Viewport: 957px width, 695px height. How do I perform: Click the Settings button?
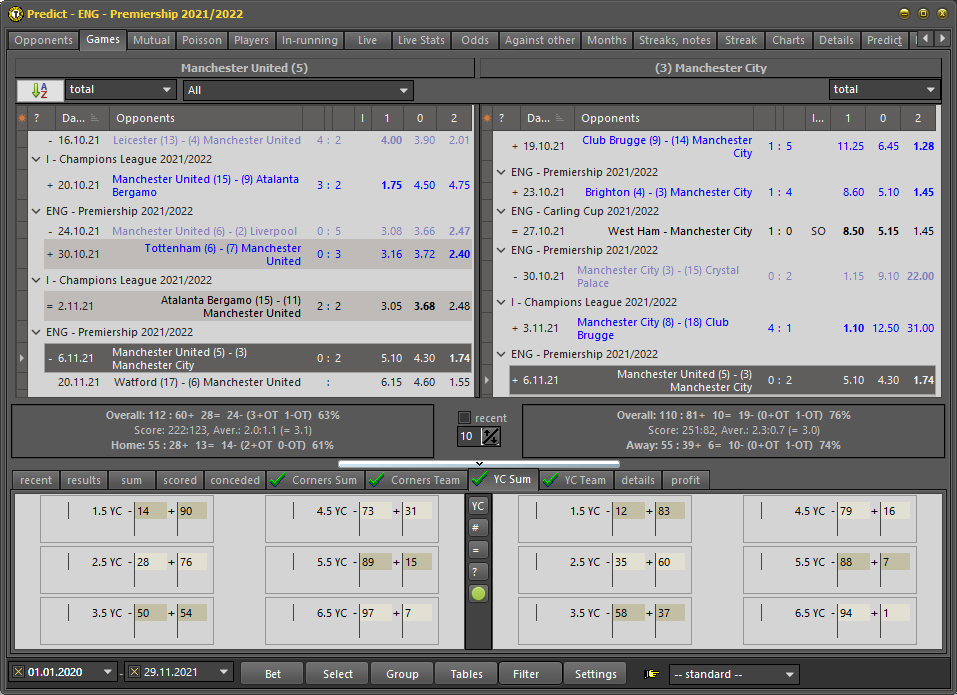coord(595,674)
